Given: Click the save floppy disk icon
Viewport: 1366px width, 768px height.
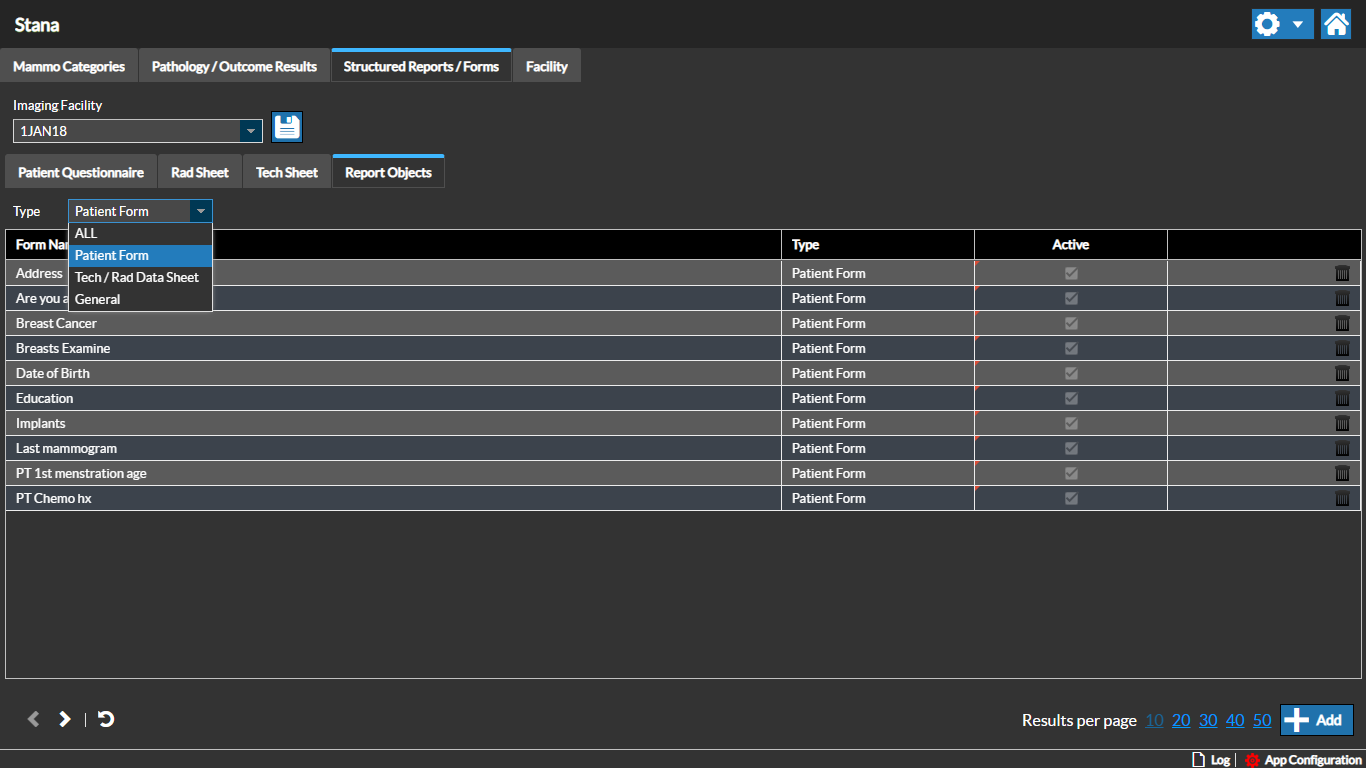Looking at the screenshot, I should [x=287, y=127].
